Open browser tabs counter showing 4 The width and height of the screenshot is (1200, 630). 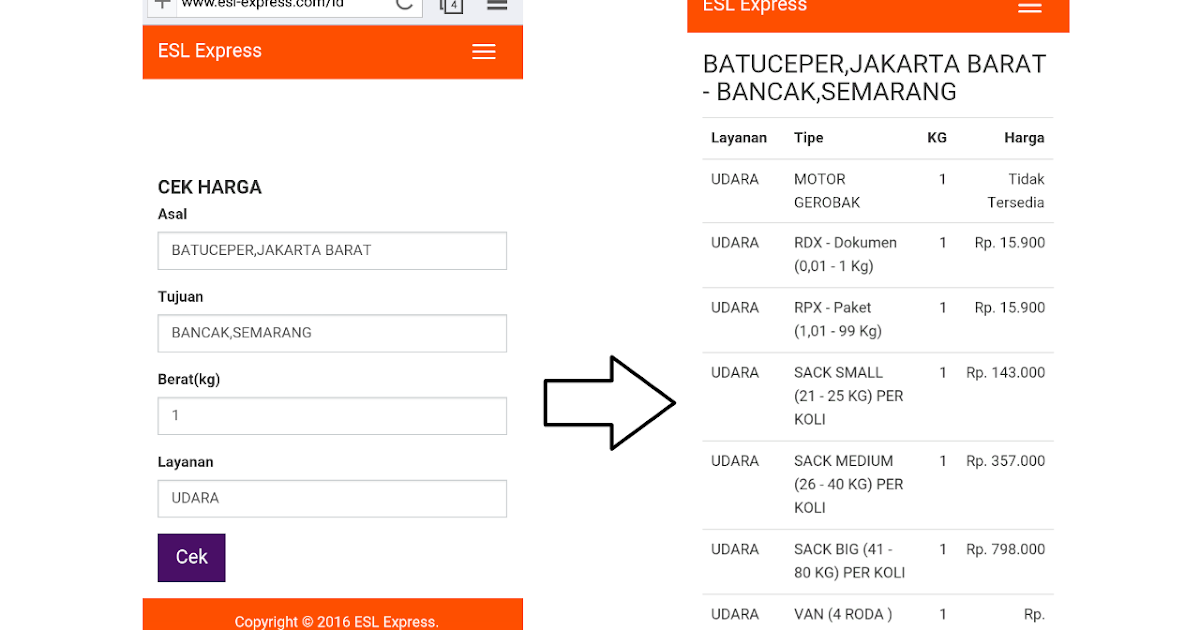[x=452, y=5]
